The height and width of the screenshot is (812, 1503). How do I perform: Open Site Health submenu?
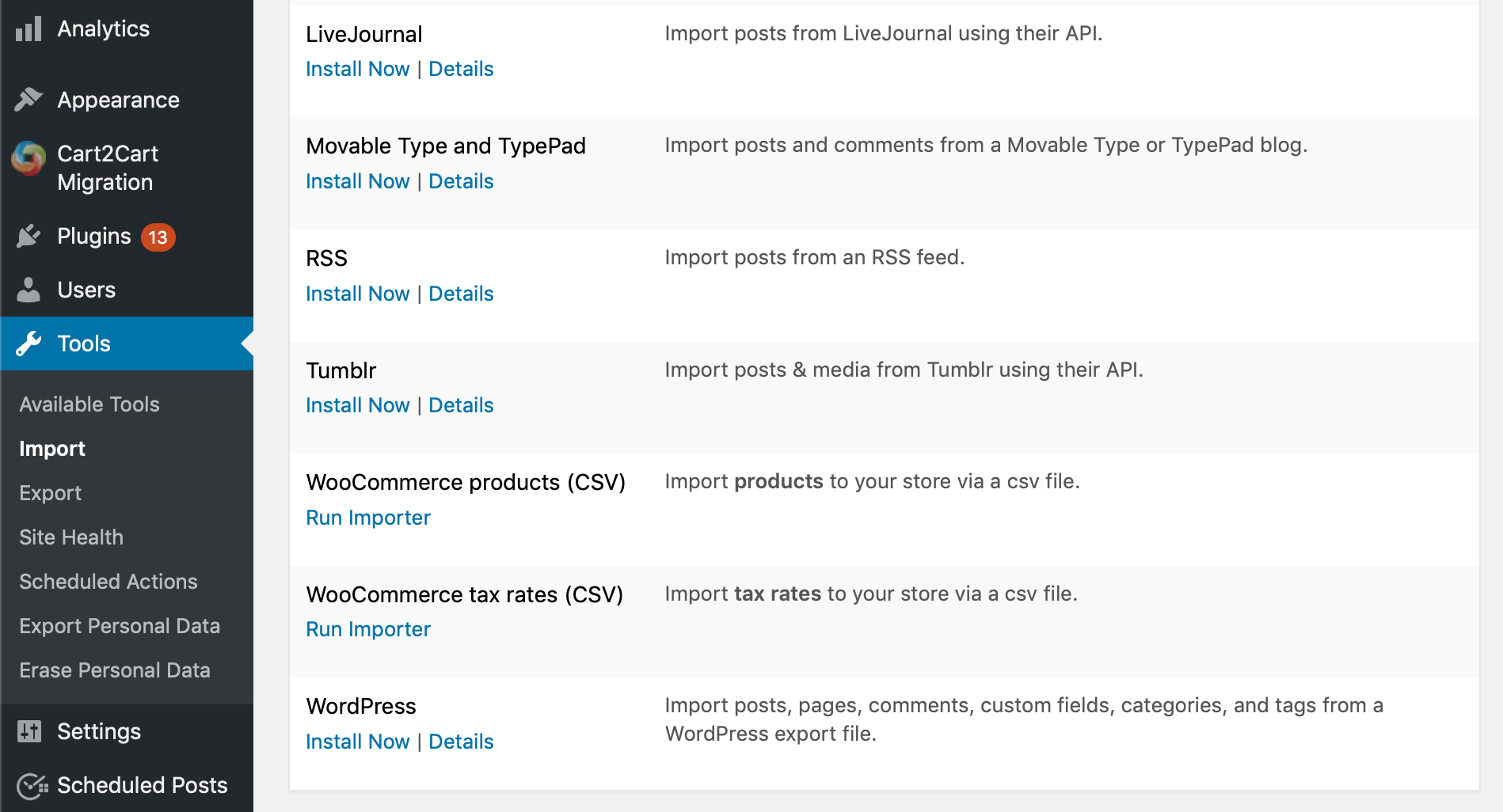click(71, 537)
